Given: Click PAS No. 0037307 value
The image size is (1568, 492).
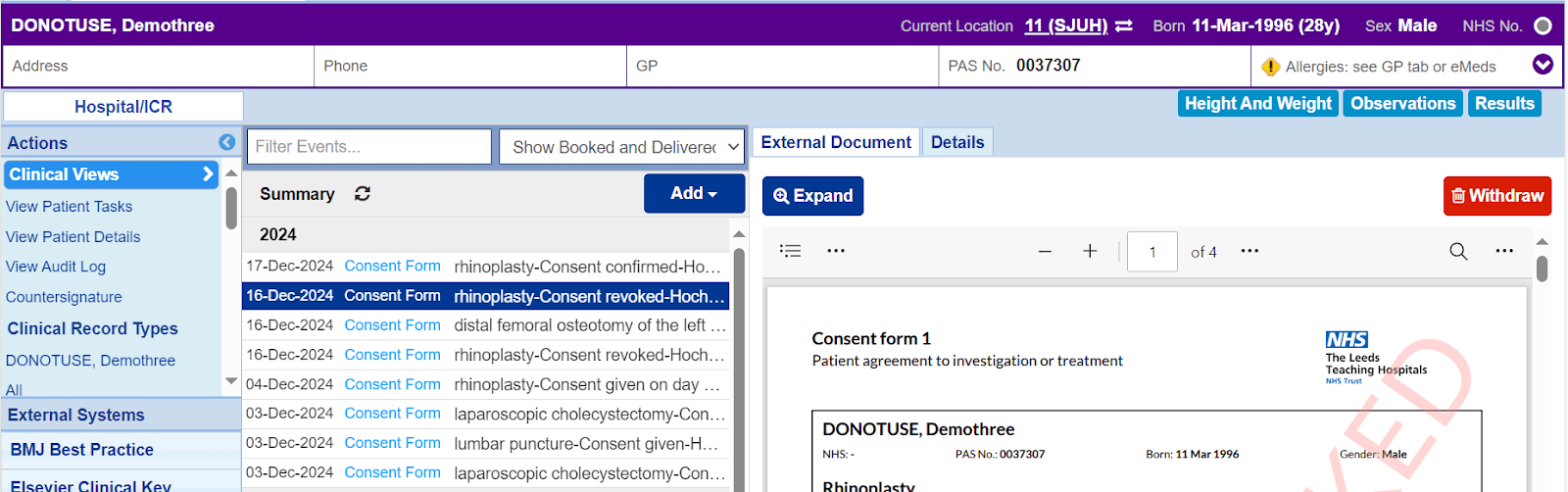Looking at the screenshot, I should coord(1048,66).
